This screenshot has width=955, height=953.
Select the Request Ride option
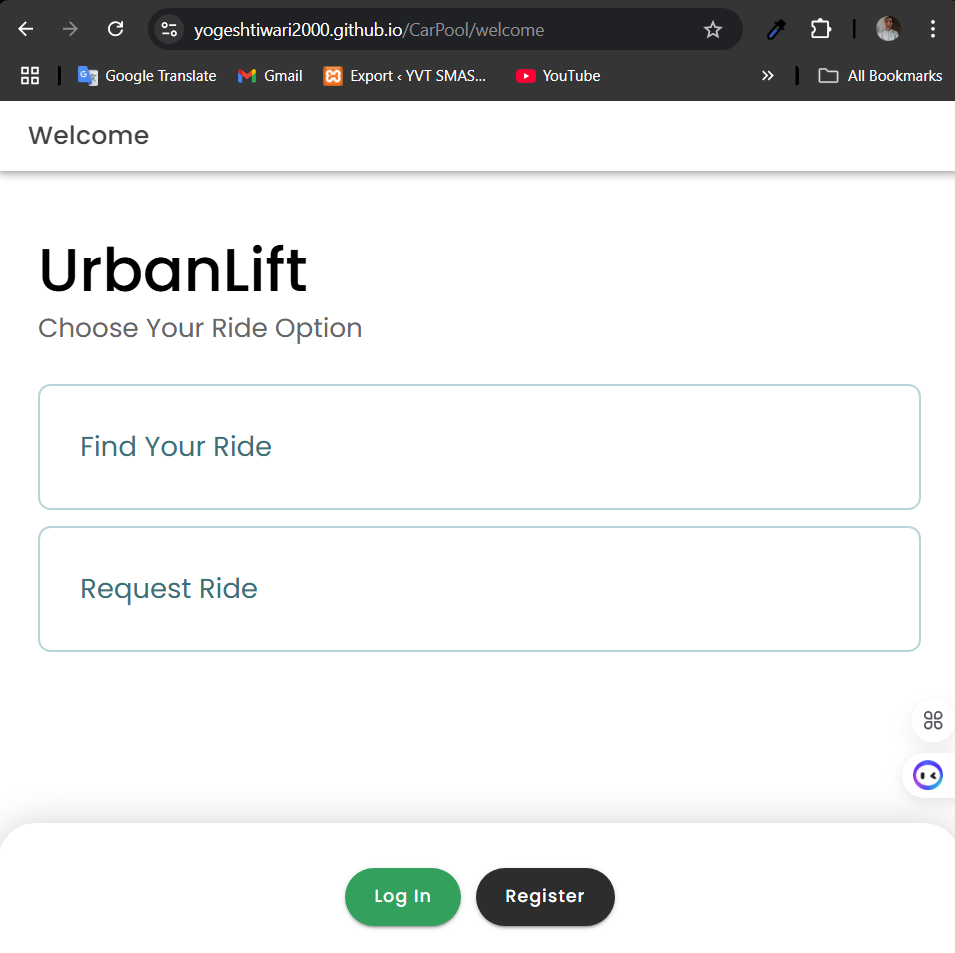(x=478, y=589)
